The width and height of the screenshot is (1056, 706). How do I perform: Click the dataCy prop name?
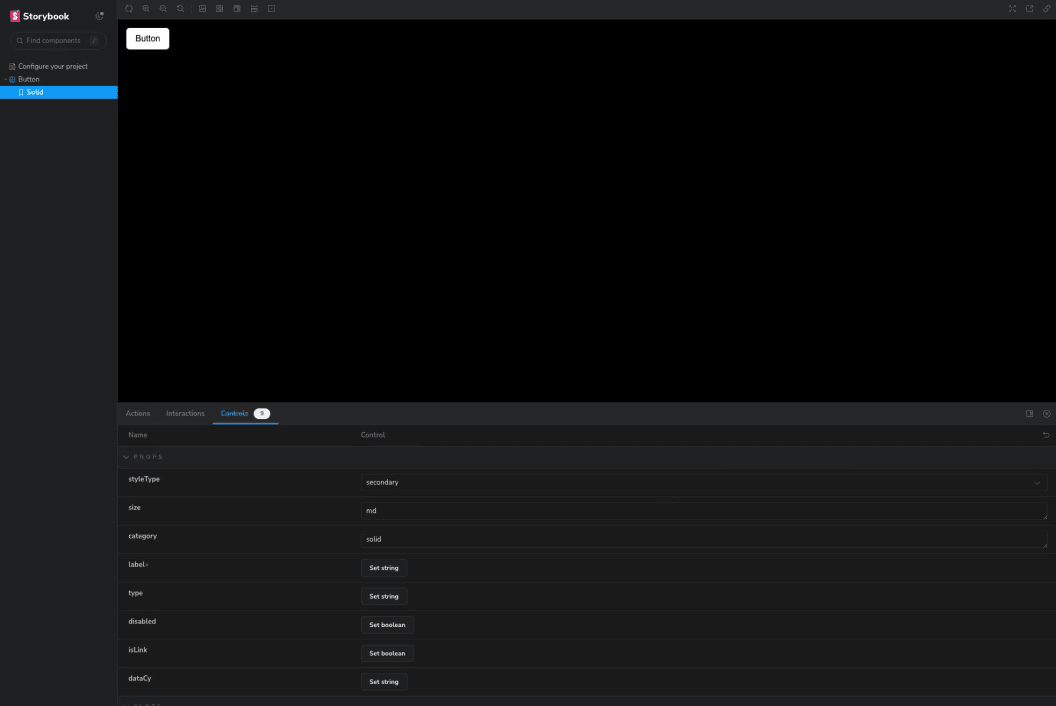coord(140,678)
